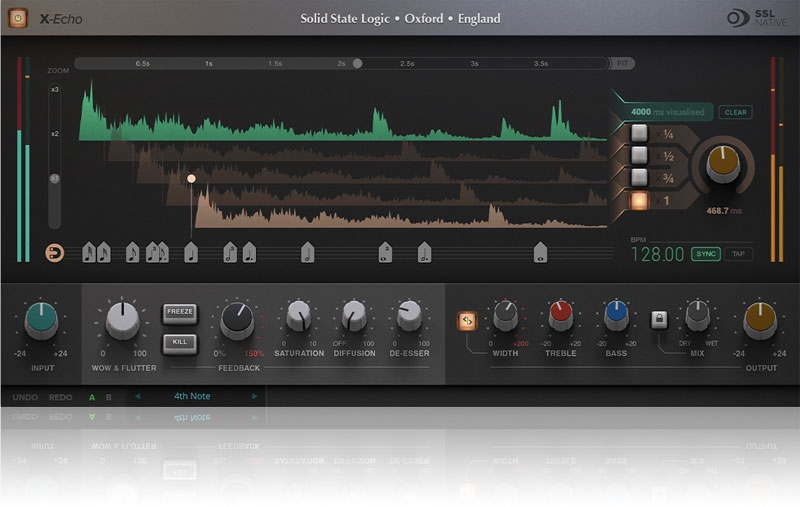Screen dimensions: 800x507
Task: Click the black FEEDBACK knob
Action: (x=237, y=320)
